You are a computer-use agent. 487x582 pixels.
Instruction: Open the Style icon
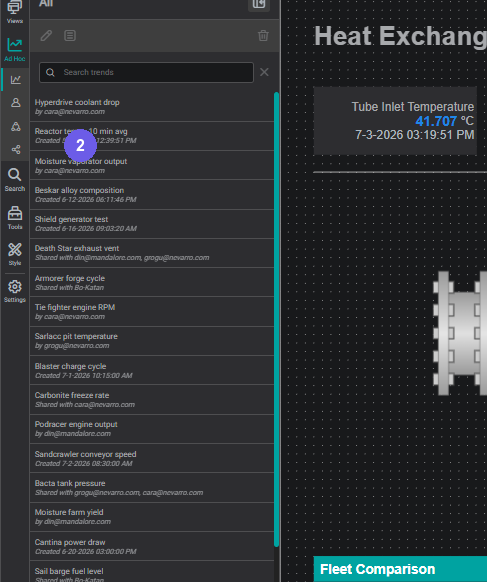click(14, 254)
